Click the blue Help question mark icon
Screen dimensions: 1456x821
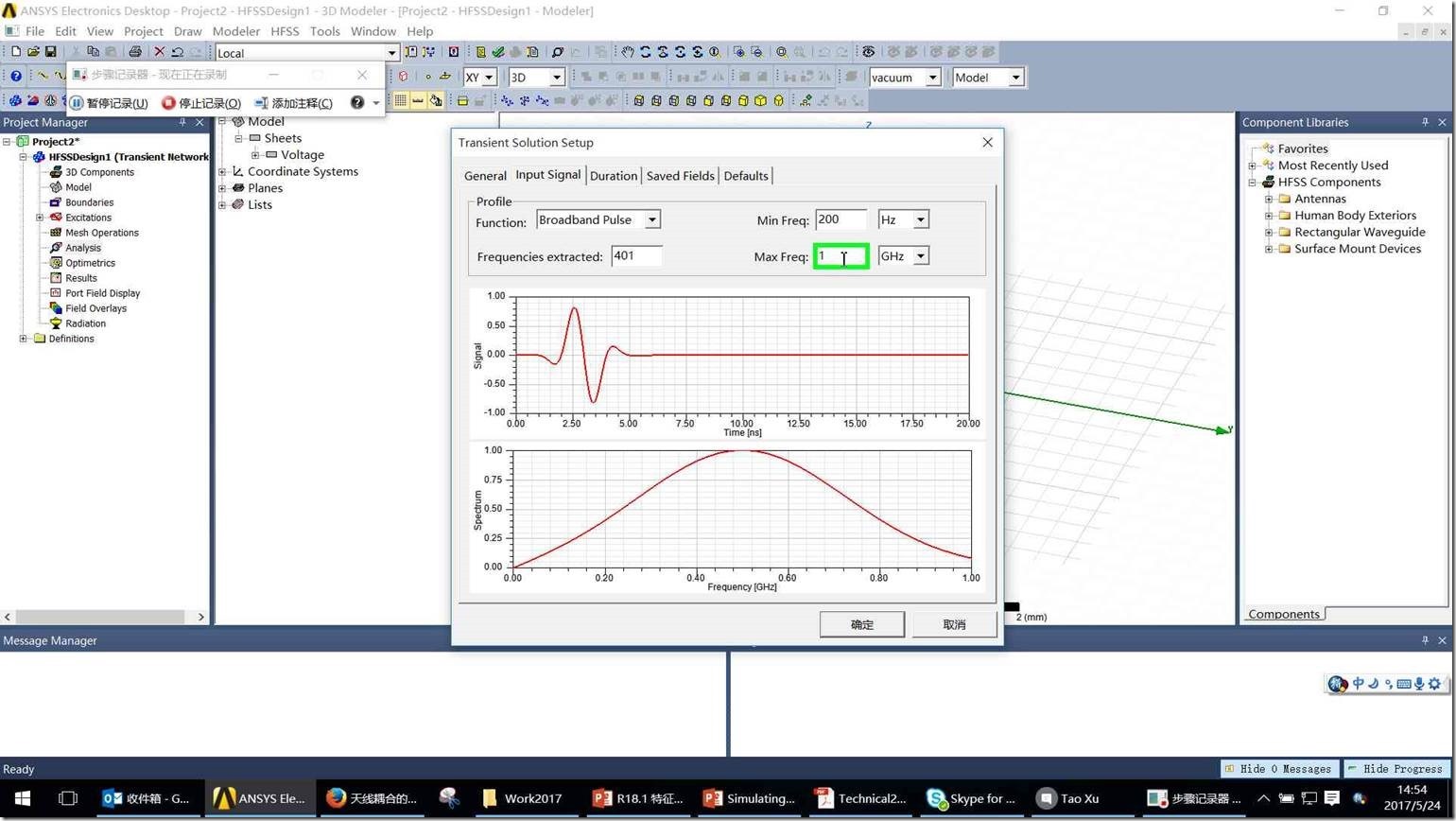click(x=15, y=77)
